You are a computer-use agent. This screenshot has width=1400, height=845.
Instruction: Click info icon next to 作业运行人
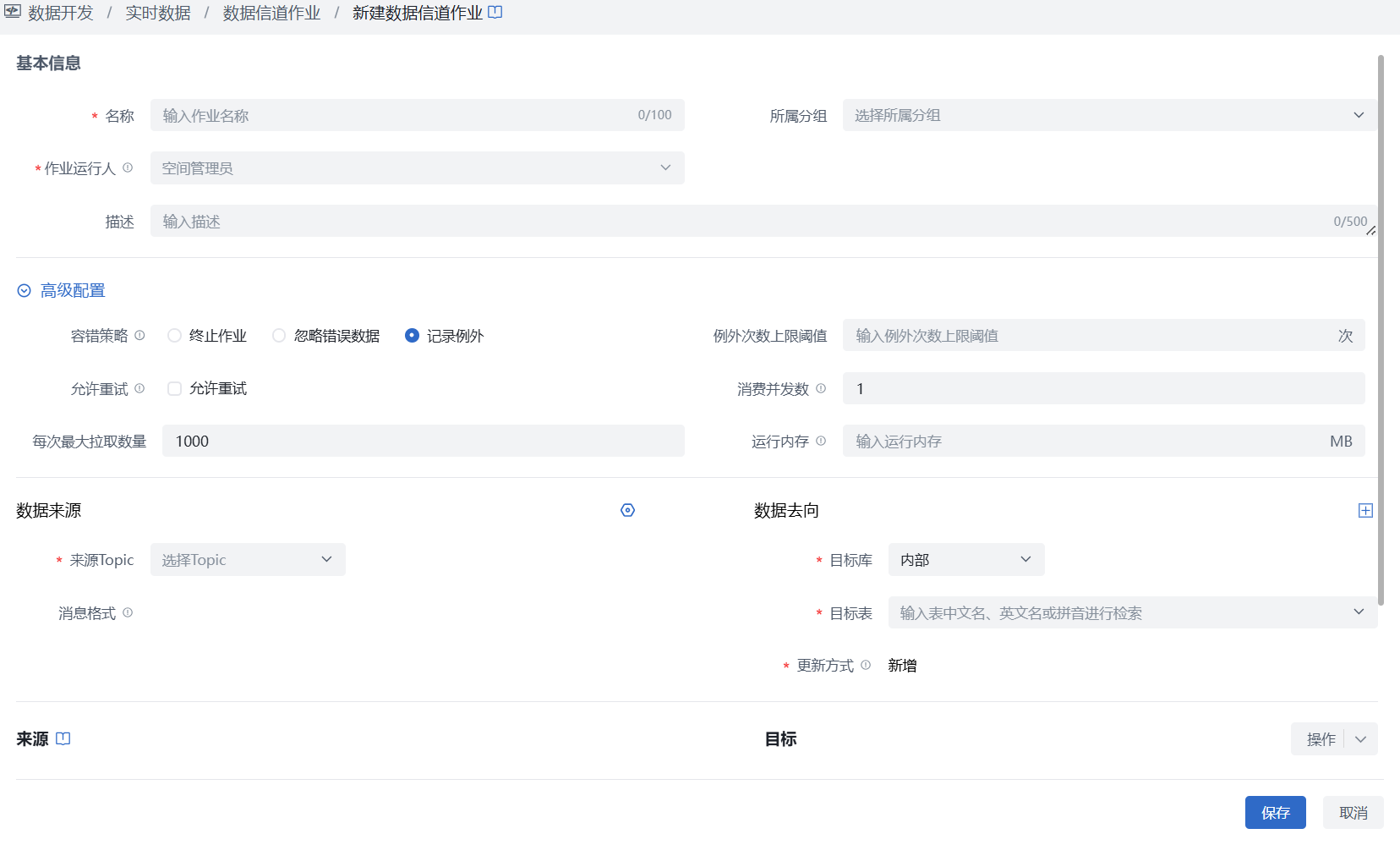(128, 167)
